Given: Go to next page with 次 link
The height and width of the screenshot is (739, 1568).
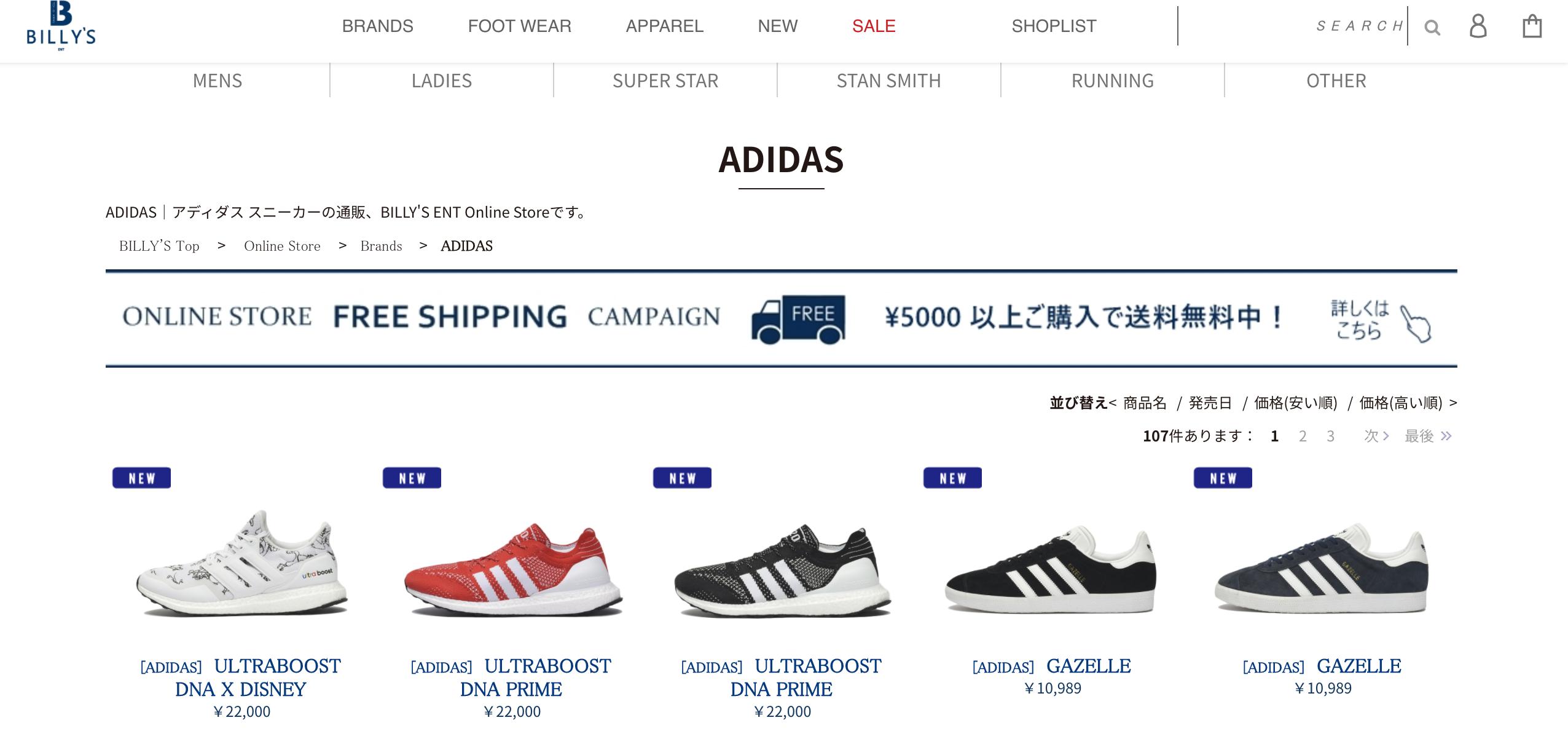Looking at the screenshot, I should pyautogui.click(x=1376, y=436).
